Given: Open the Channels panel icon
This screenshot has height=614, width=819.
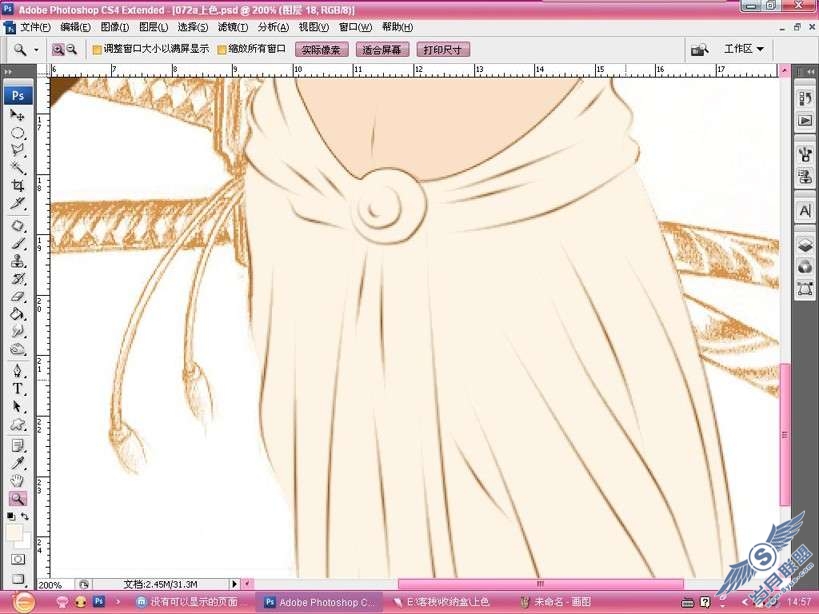Looking at the screenshot, I should (x=805, y=267).
